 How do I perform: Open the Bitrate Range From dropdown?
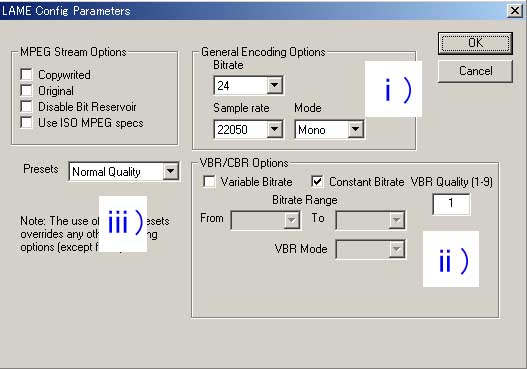click(266, 220)
